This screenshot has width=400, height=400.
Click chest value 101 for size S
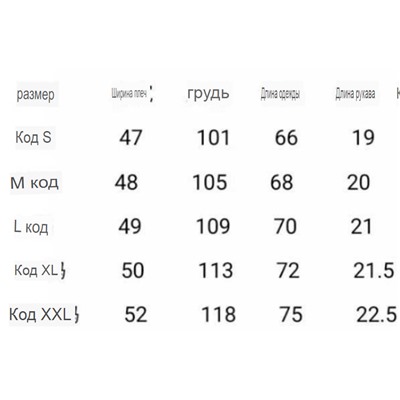tap(214, 138)
